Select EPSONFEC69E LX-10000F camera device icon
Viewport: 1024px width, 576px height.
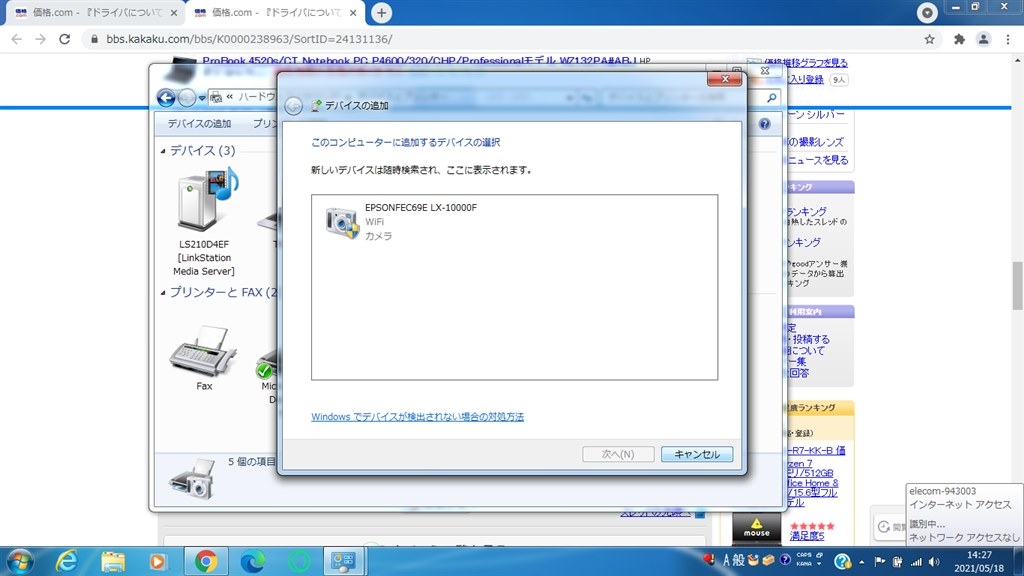(342, 223)
